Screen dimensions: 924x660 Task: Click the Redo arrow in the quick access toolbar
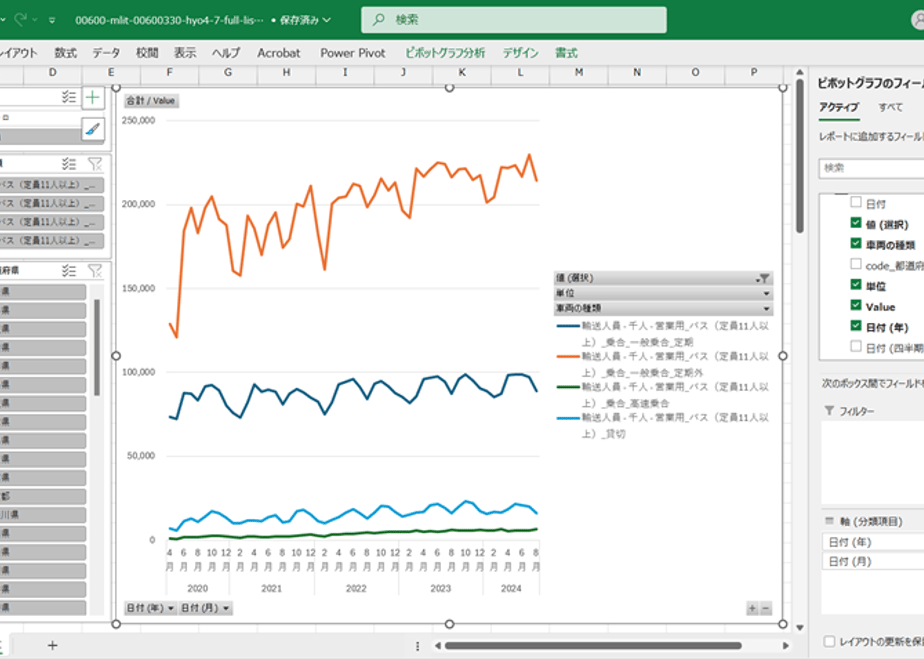pyautogui.click(x=21, y=19)
